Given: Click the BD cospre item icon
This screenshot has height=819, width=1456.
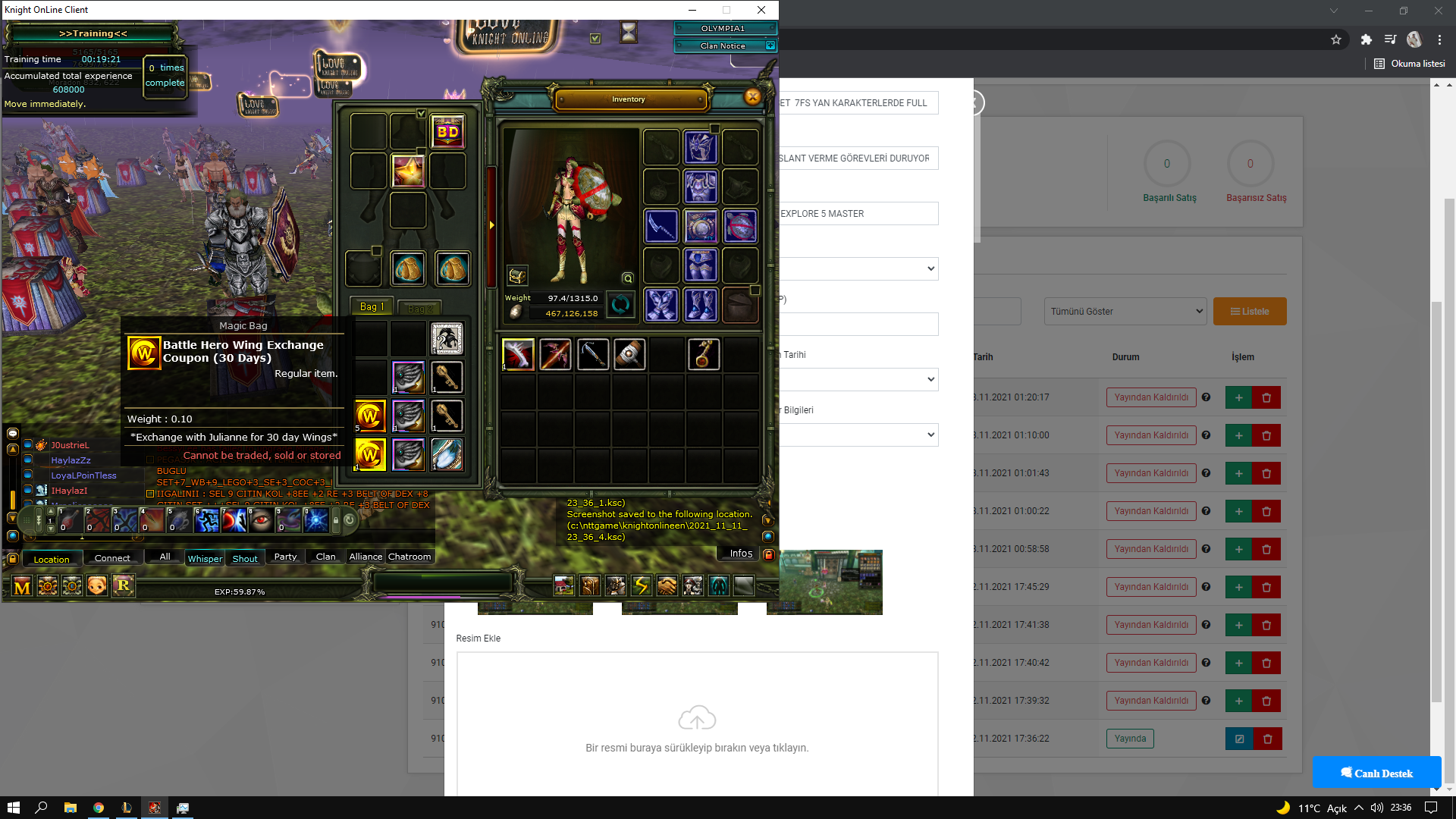Looking at the screenshot, I should pyautogui.click(x=447, y=132).
